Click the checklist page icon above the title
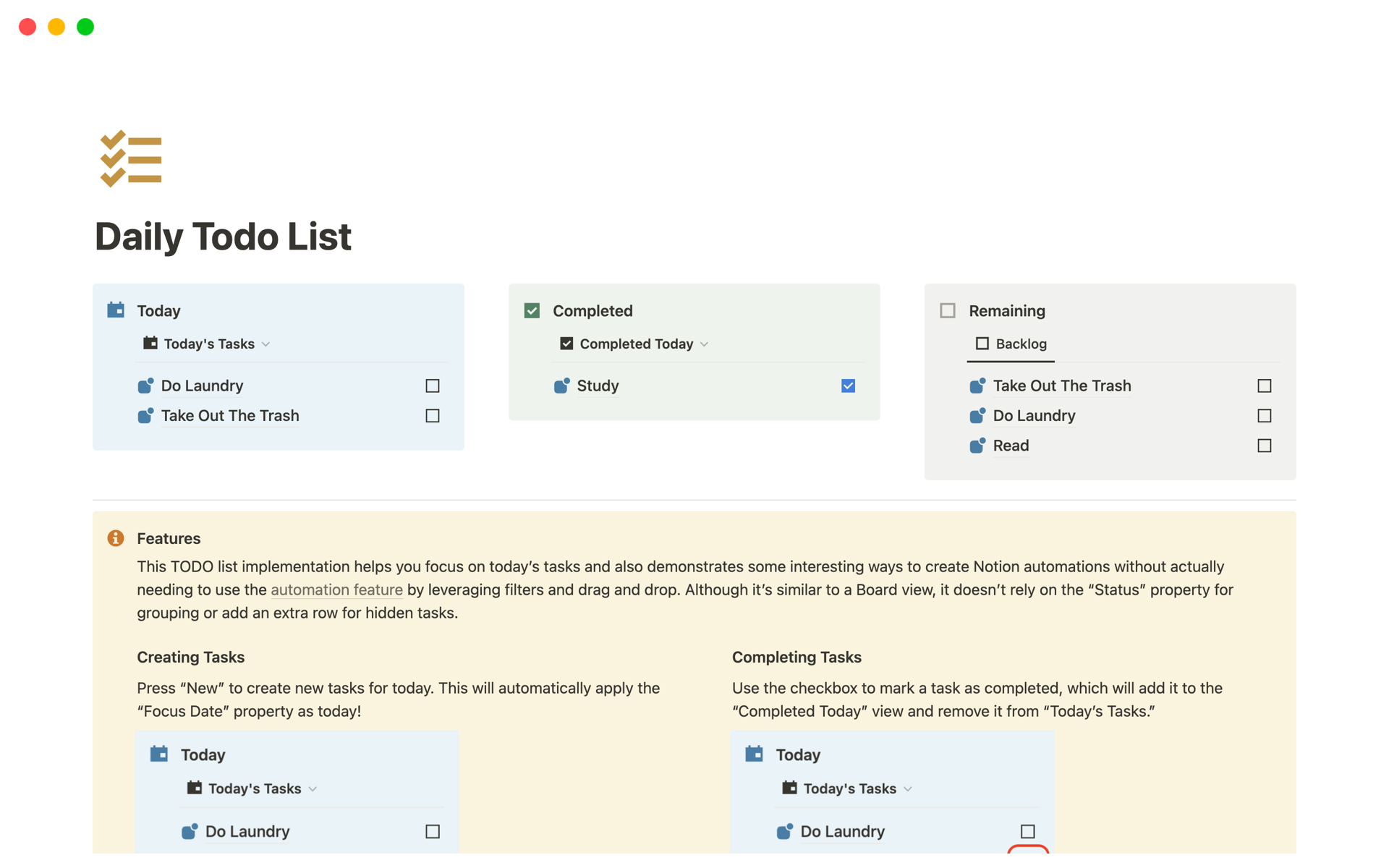1389x868 pixels. coord(131,158)
